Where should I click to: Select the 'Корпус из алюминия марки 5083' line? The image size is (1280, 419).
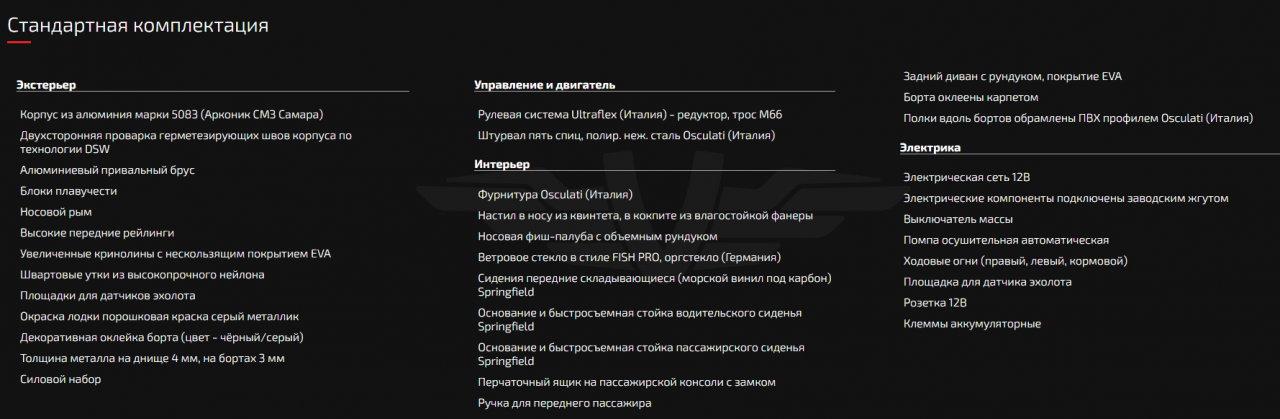coord(171,114)
